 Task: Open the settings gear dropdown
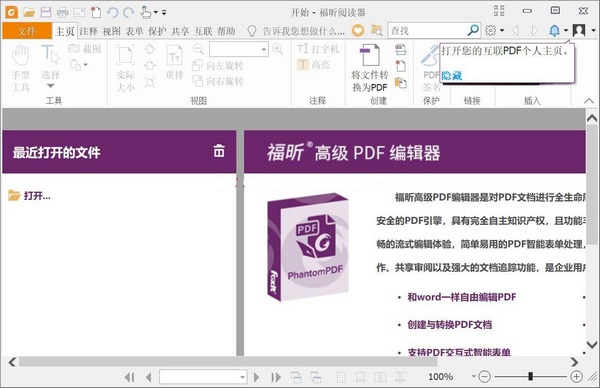coord(502,31)
